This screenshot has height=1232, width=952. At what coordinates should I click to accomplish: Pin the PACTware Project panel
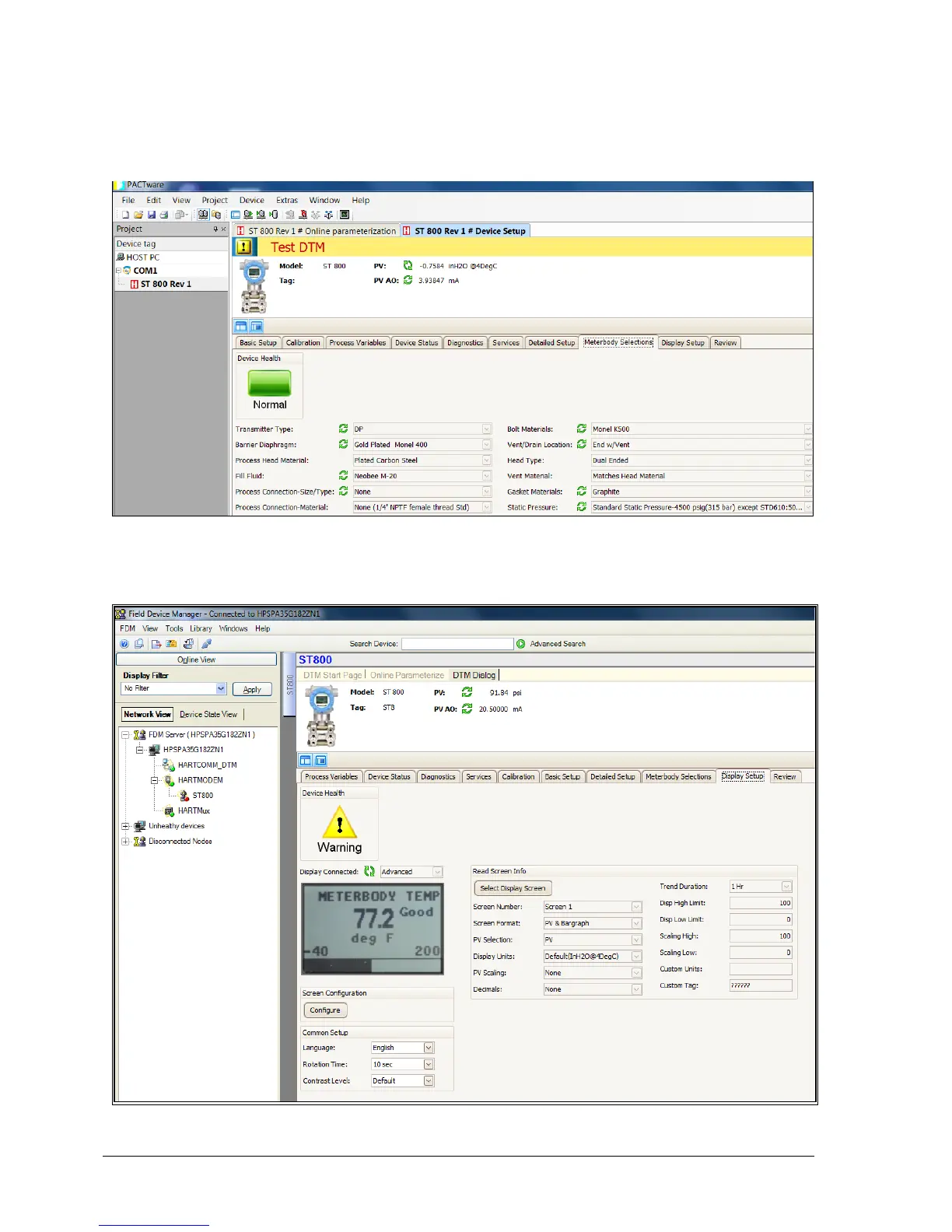point(215,229)
